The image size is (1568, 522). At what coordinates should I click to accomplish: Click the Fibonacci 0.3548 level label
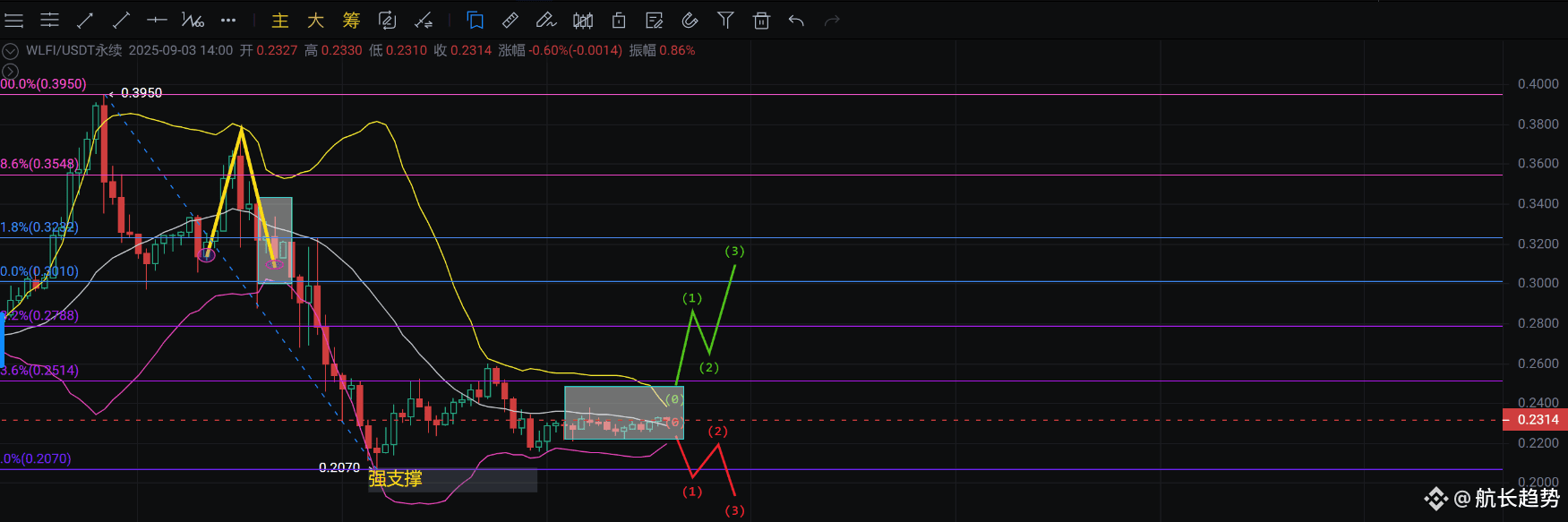[39, 164]
